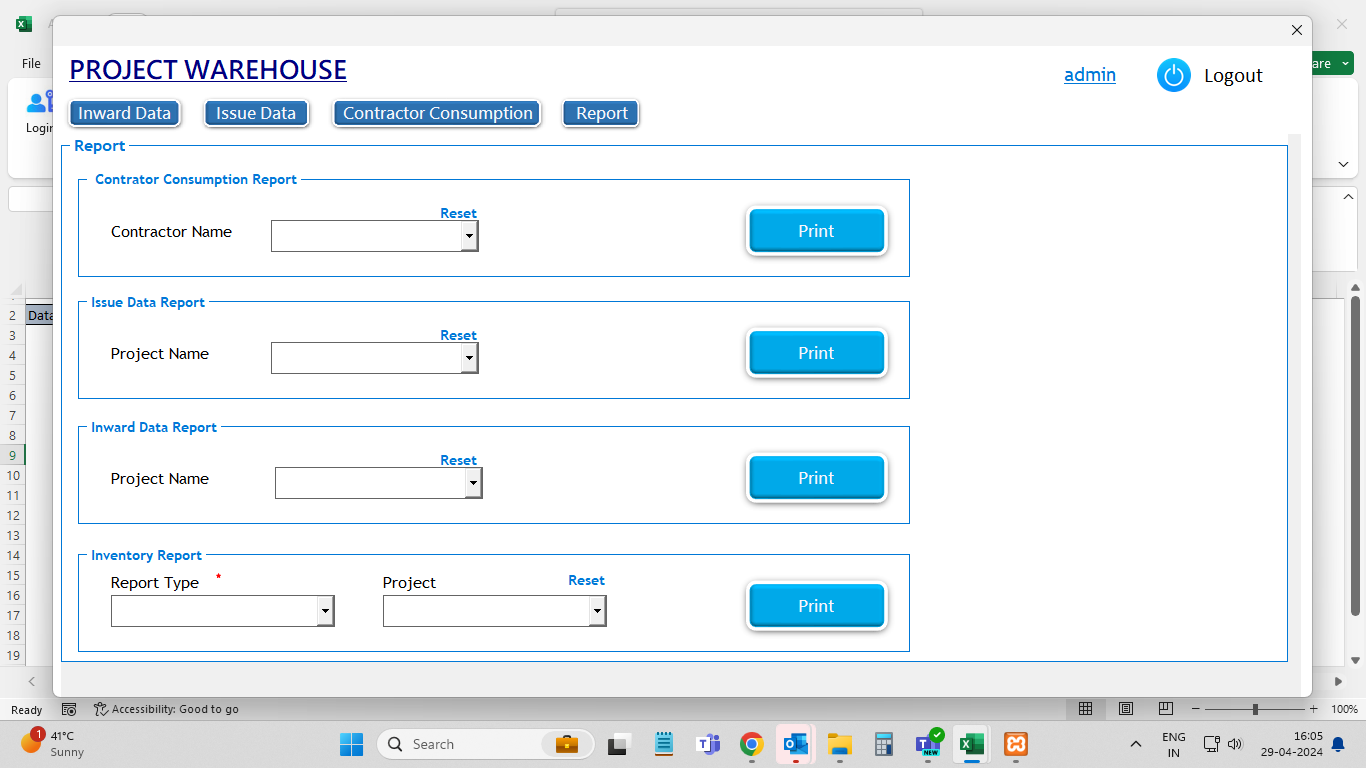Print the Inventory Report

[816, 606]
